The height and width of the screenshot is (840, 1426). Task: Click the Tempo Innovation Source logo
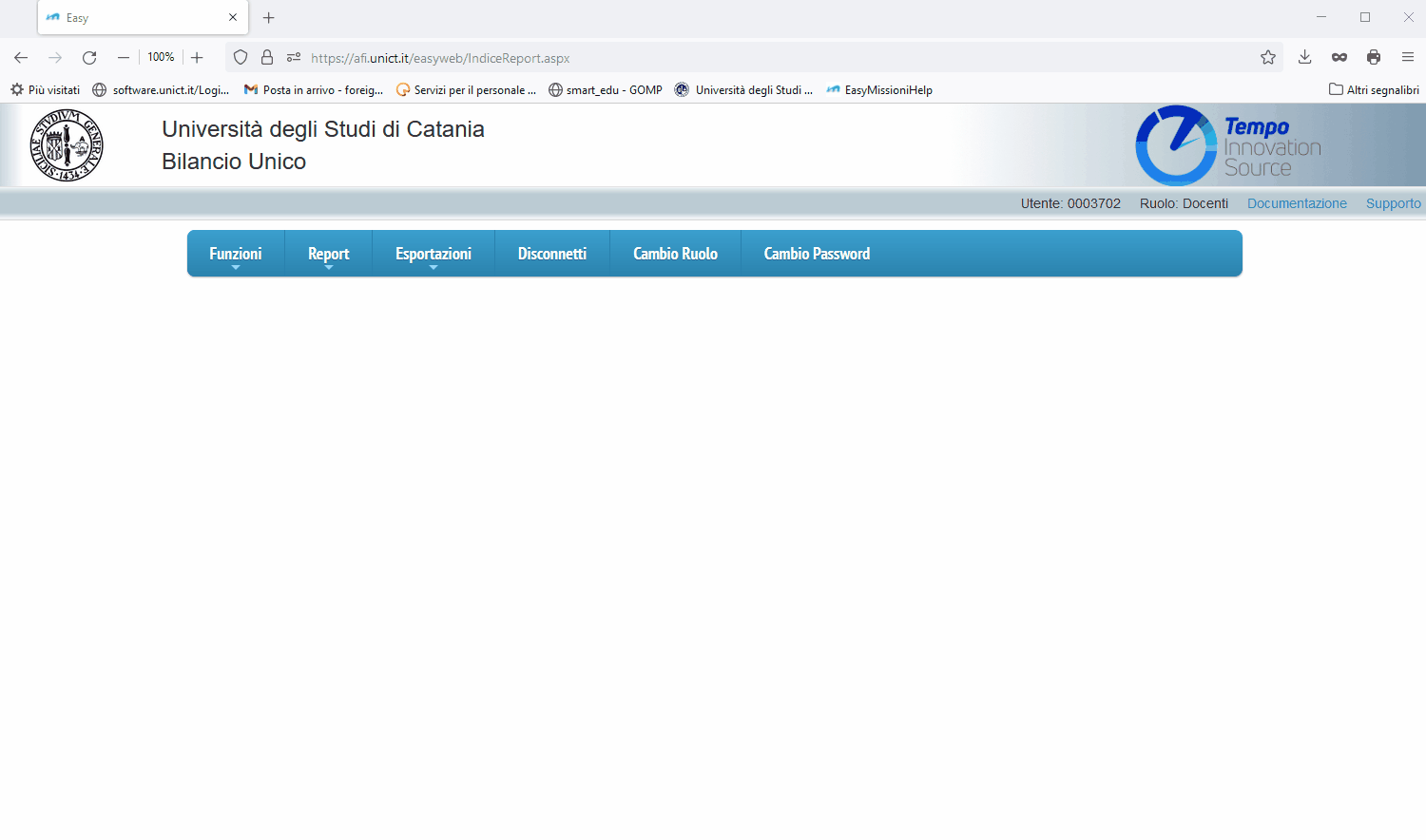[1228, 145]
